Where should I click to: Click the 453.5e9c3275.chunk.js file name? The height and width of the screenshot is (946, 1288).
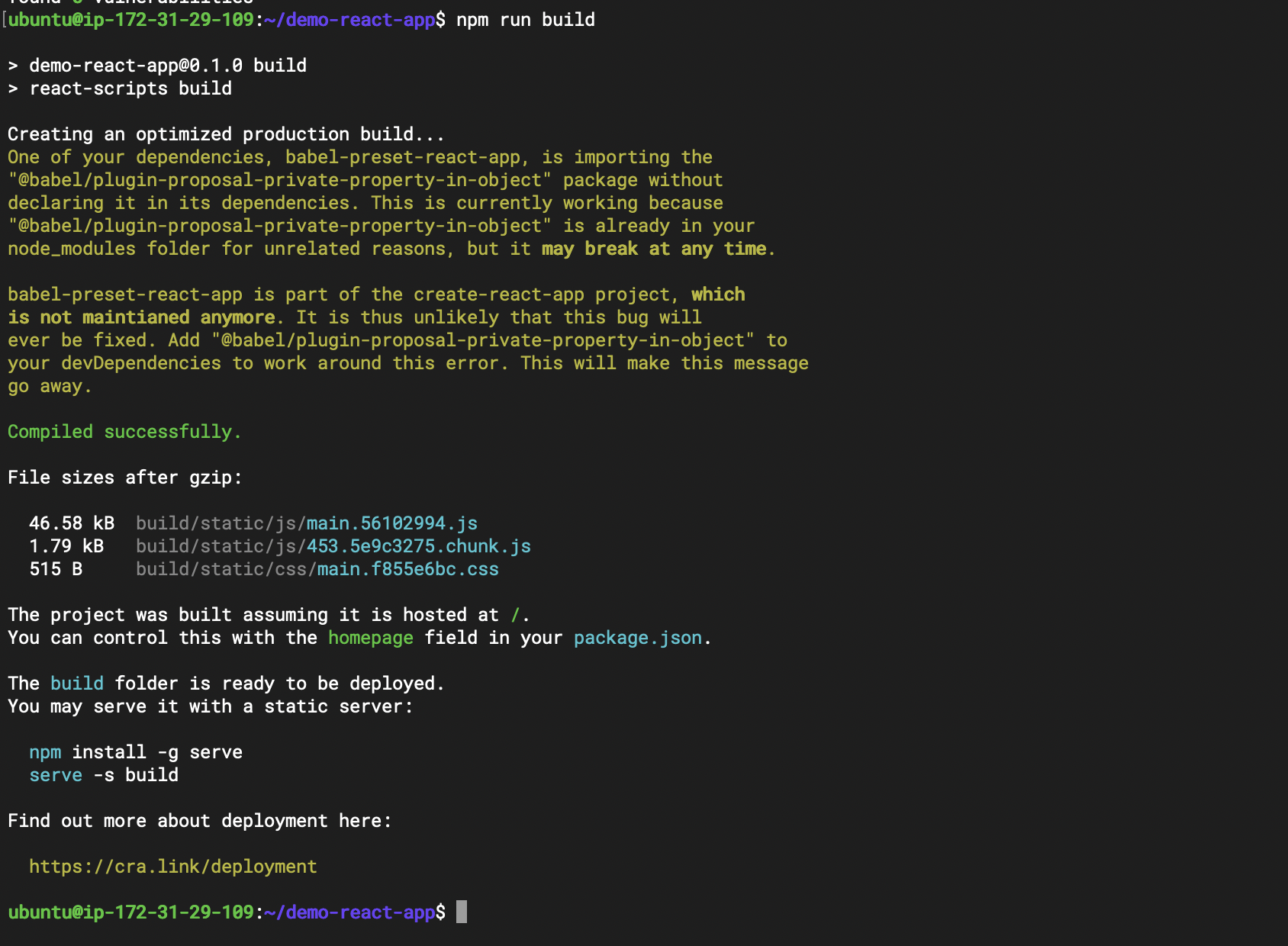[x=419, y=546]
